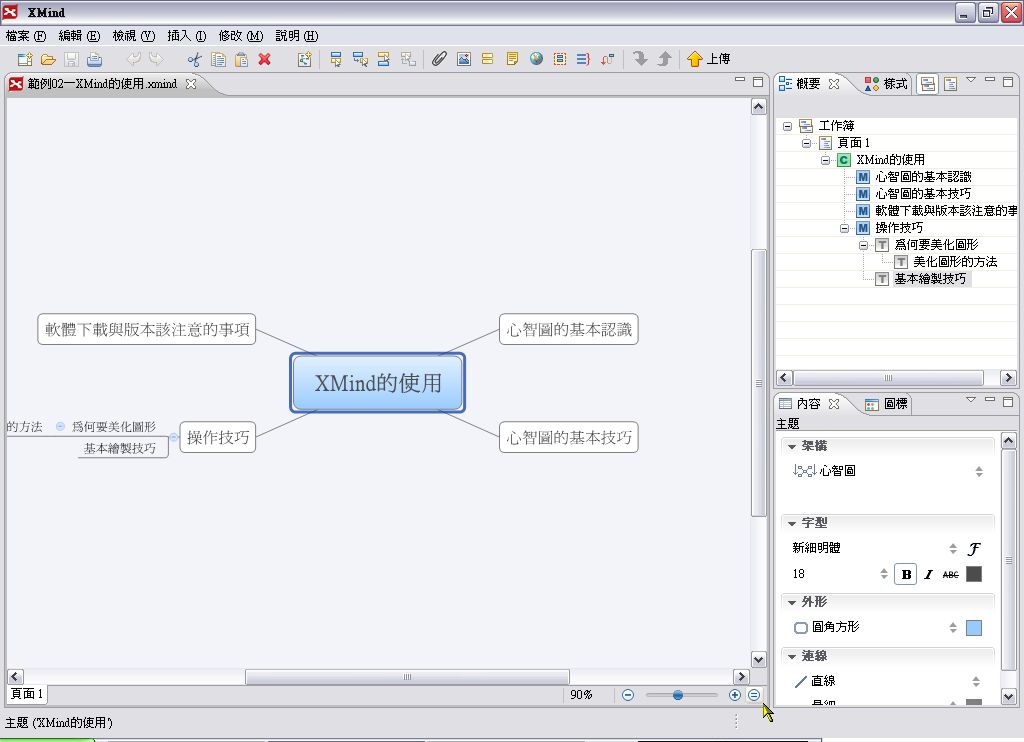
Task: Select 心智圖的基本認識 topic on canvas
Action: point(569,330)
